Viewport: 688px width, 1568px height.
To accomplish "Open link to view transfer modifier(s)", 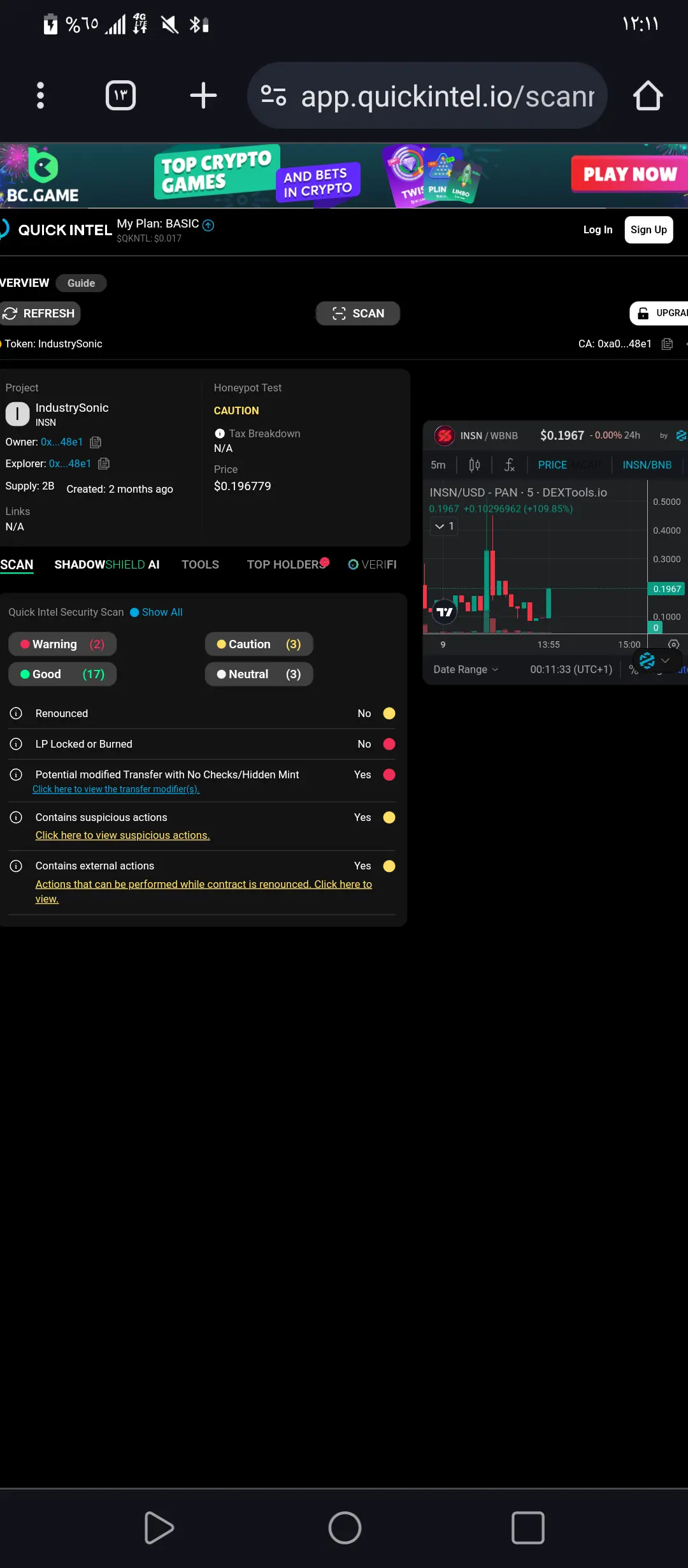I will click(116, 789).
